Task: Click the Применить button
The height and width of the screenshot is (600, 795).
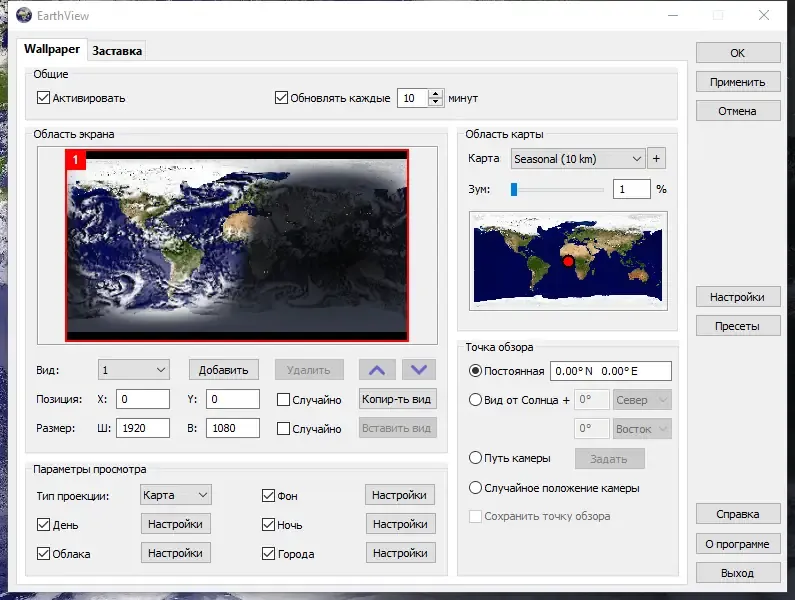Action: tap(737, 82)
